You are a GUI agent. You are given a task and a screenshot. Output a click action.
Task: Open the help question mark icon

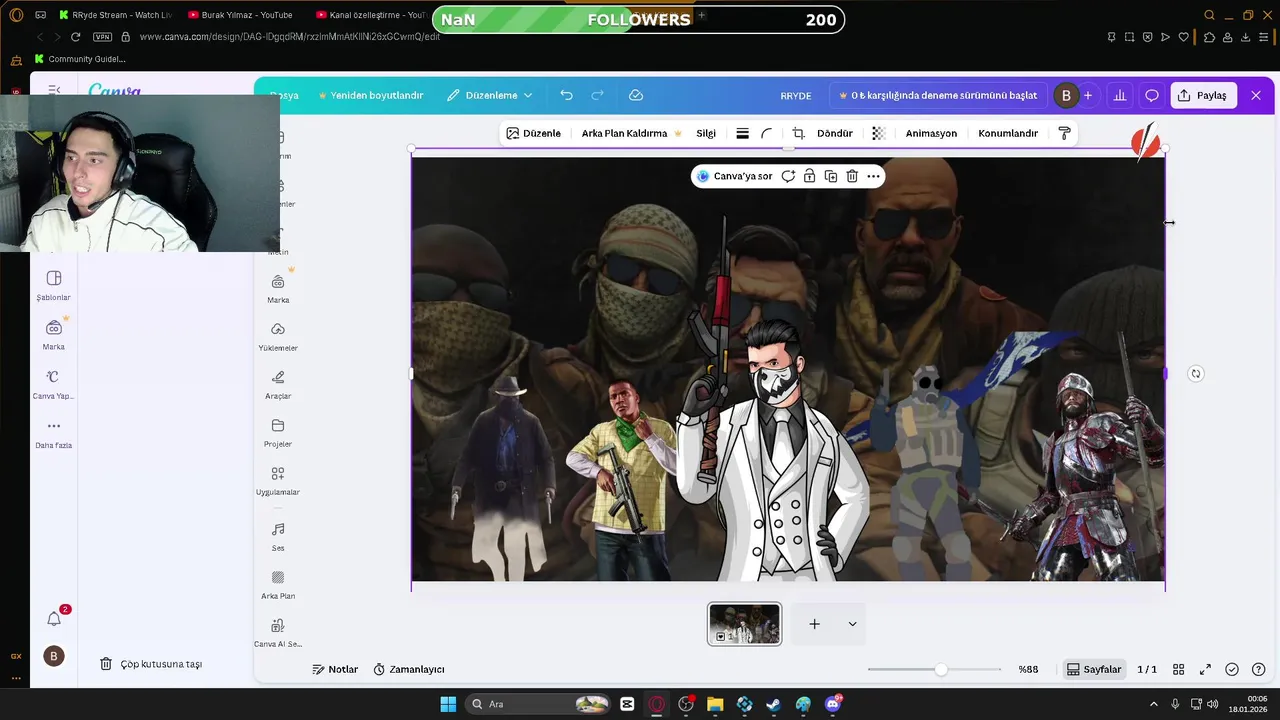[1259, 669]
